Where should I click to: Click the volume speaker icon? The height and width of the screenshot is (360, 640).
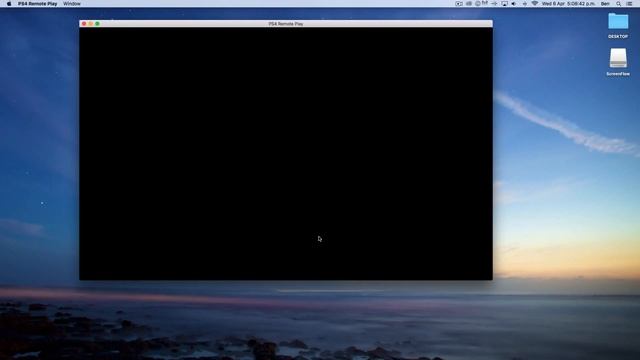(514, 4)
